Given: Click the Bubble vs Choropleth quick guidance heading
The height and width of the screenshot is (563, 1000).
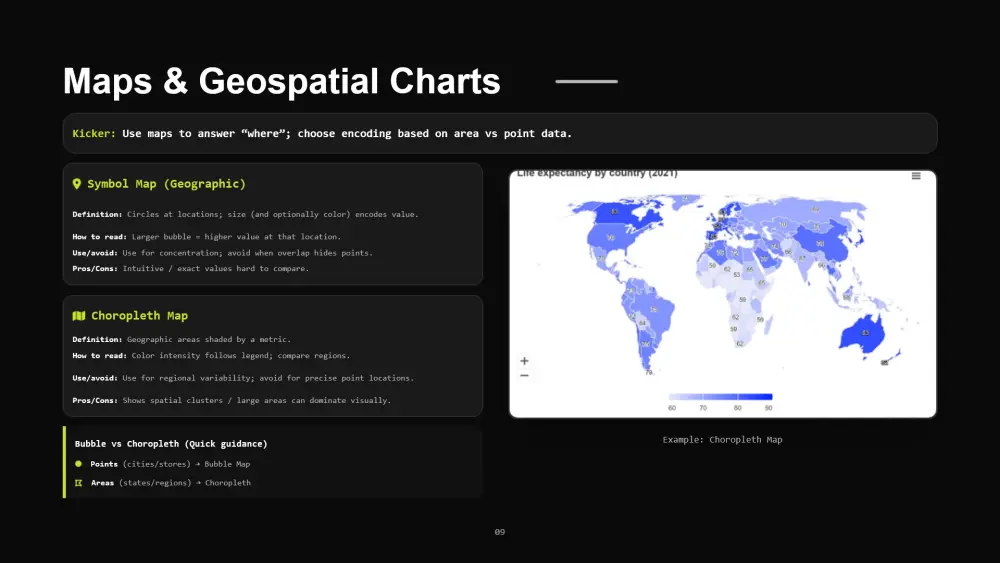Looking at the screenshot, I should point(171,443).
